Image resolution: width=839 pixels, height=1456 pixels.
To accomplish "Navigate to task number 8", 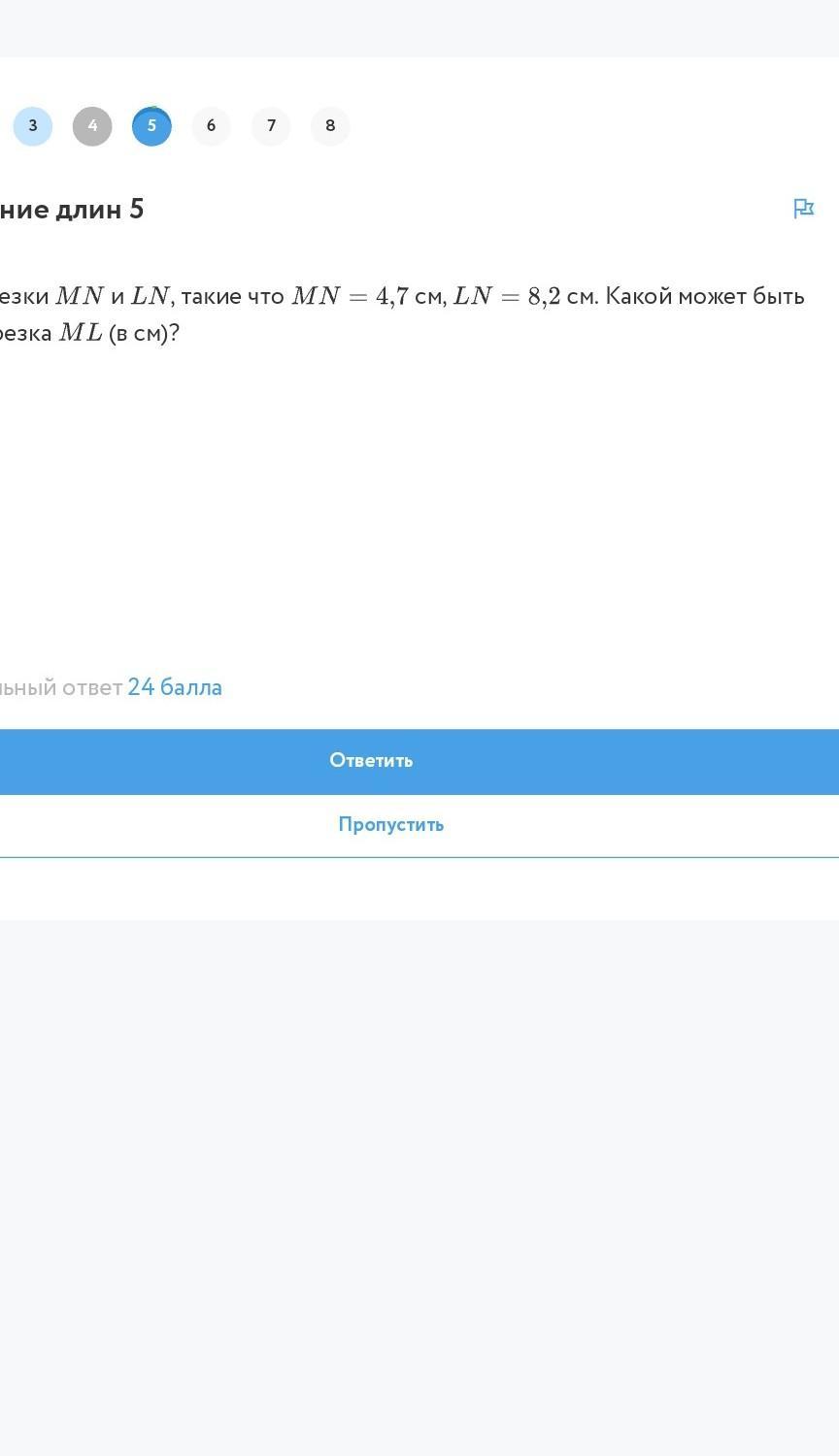I will (x=330, y=126).
